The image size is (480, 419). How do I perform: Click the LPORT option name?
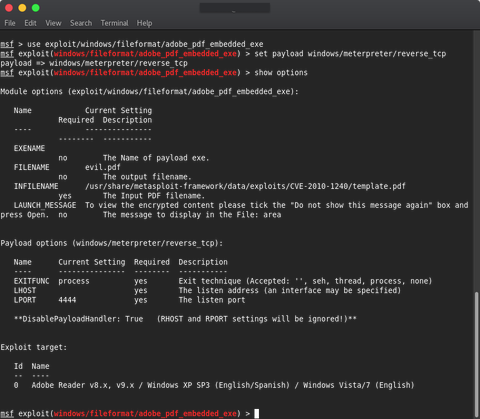point(25,300)
